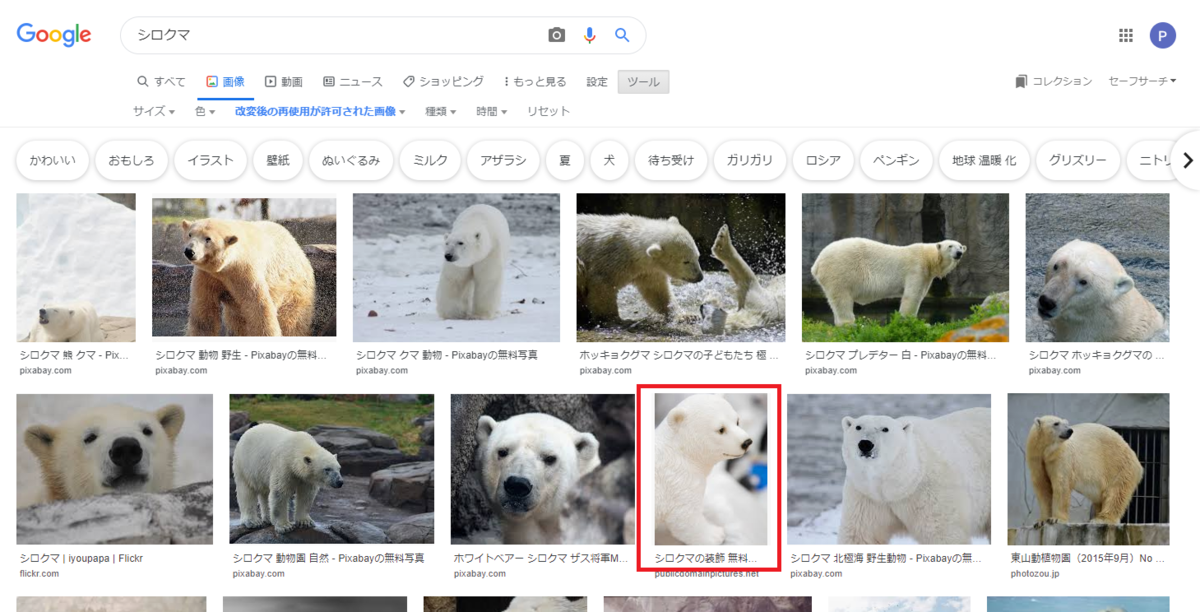The width and height of the screenshot is (1200, 612).
Task: Select 壁紙 suggestion chip
Action: 278,160
